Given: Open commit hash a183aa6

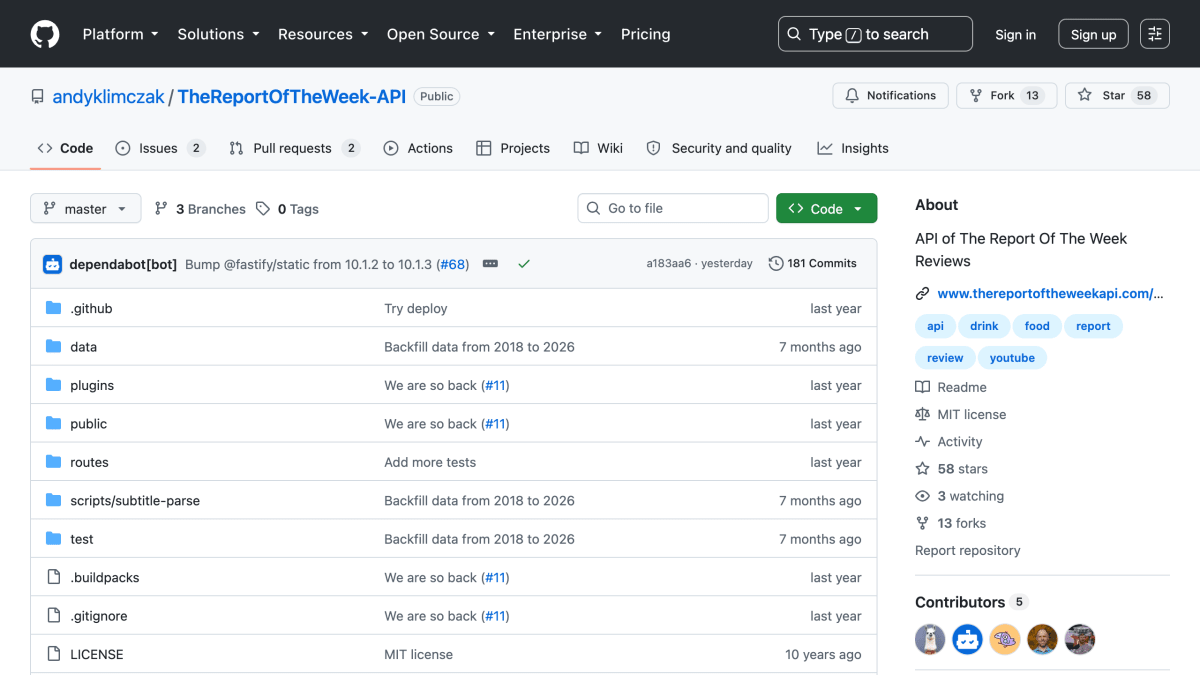Looking at the screenshot, I should 669,264.
